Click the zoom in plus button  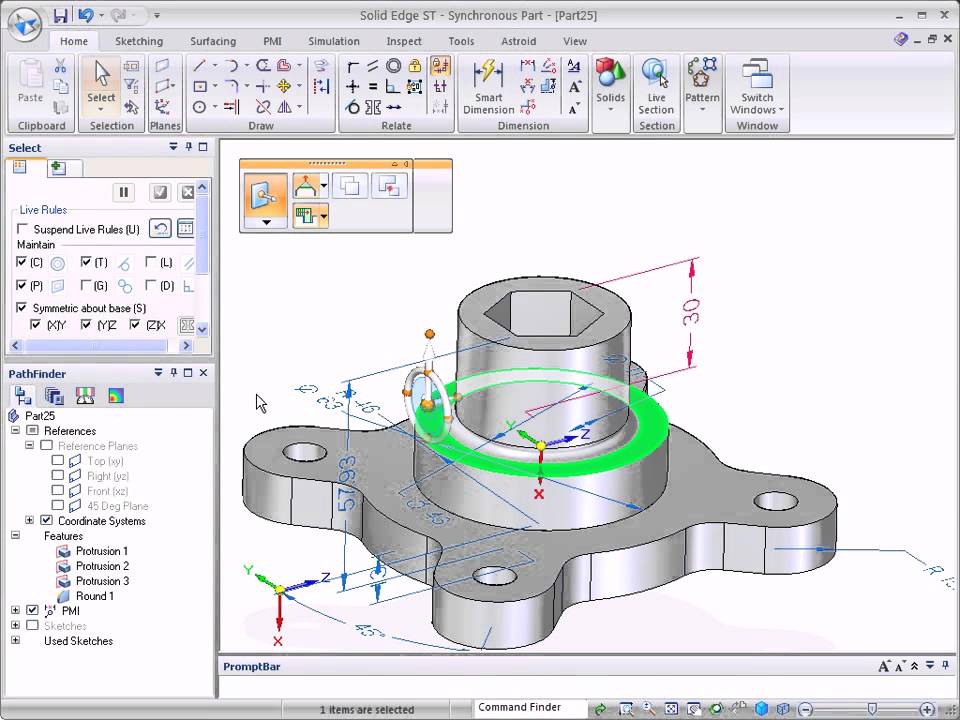point(927,710)
